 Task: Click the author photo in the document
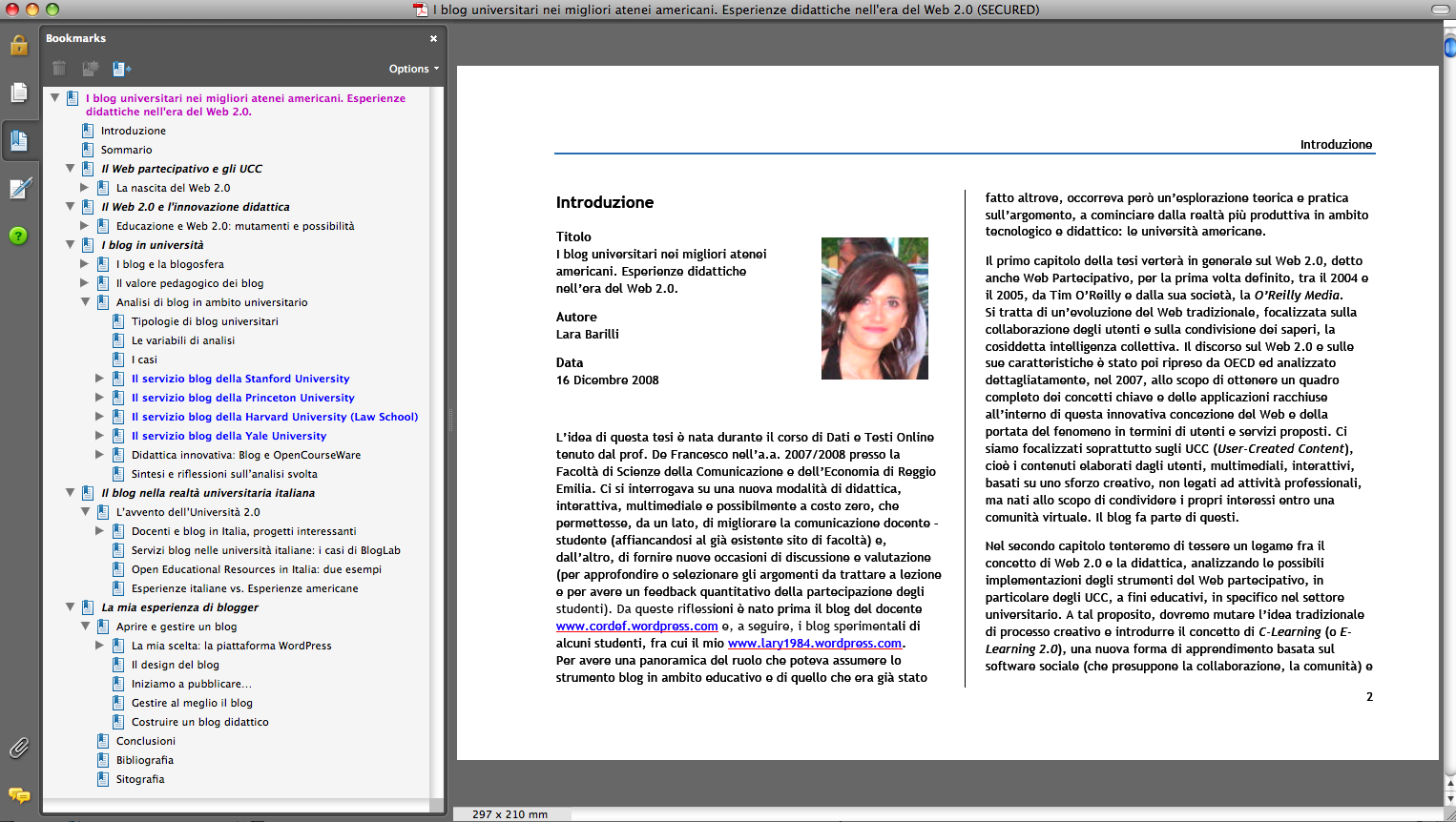[x=874, y=308]
